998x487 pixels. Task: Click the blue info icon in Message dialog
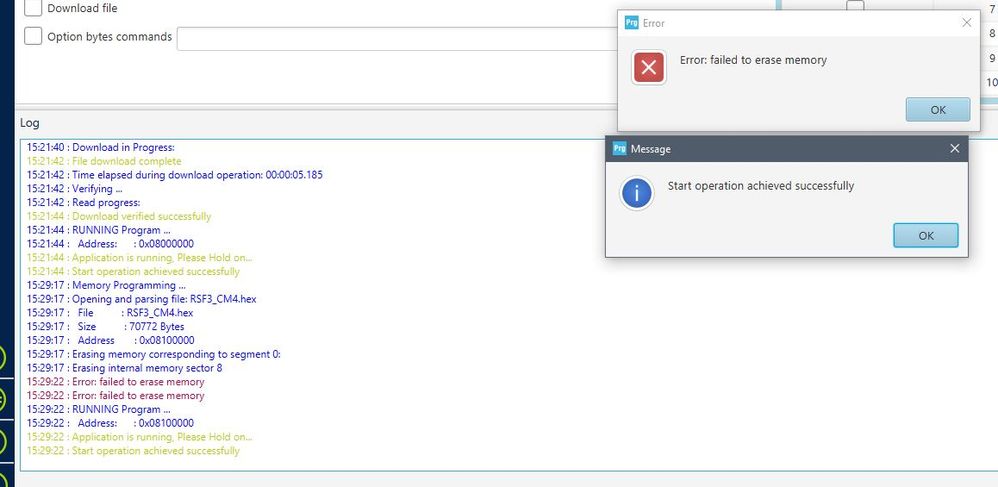[636, 194]
